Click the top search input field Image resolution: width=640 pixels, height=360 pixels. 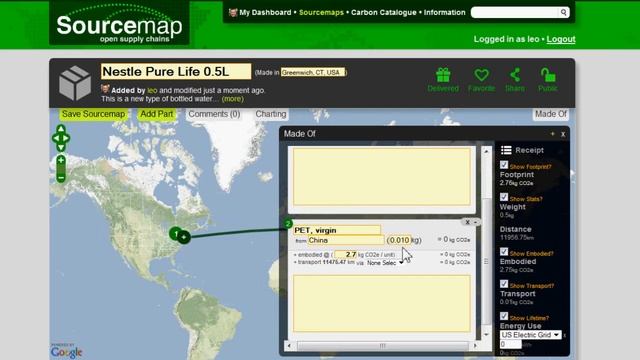pyautogui.click(x=515, y=12)
